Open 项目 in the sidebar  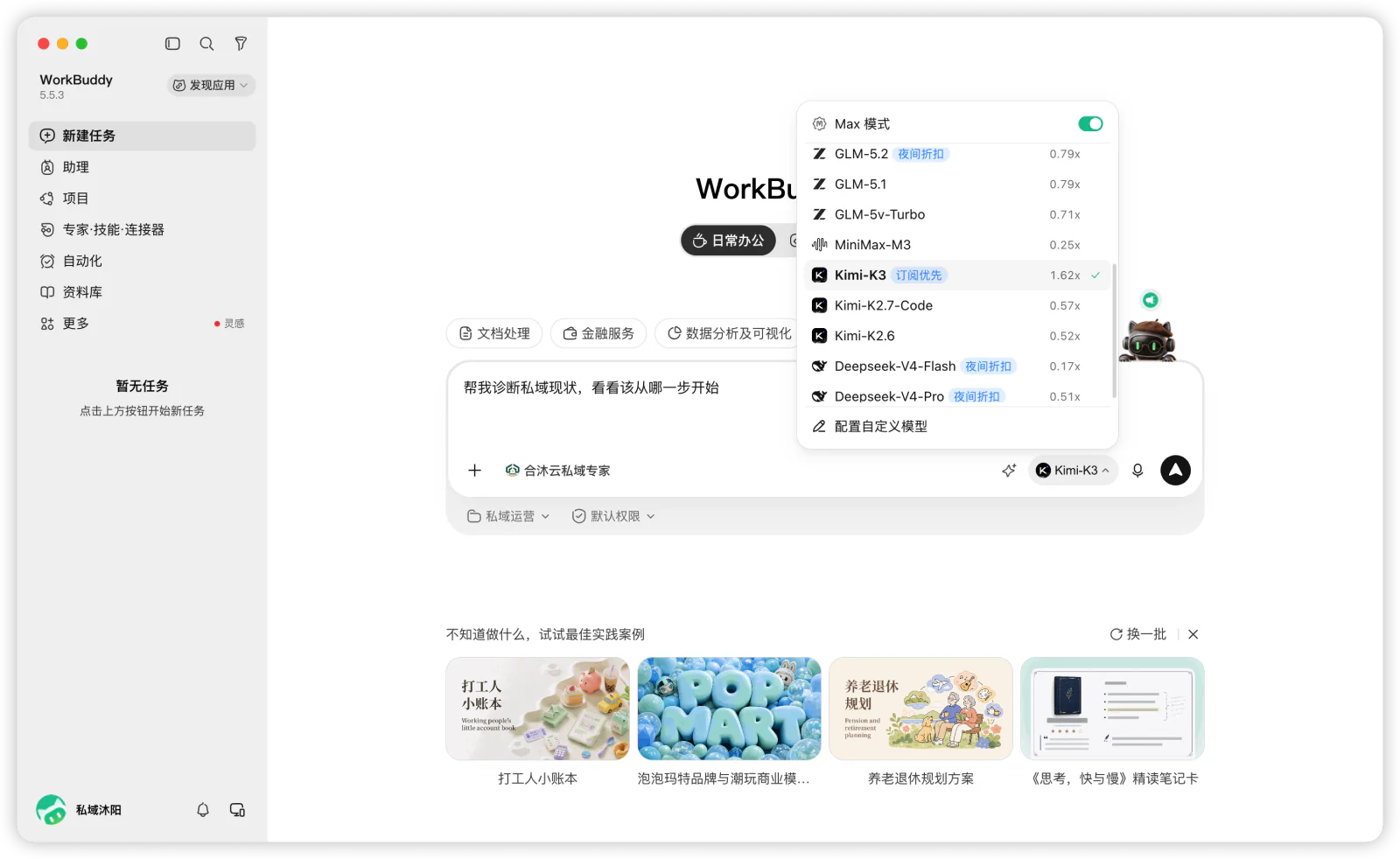(142, 199)
